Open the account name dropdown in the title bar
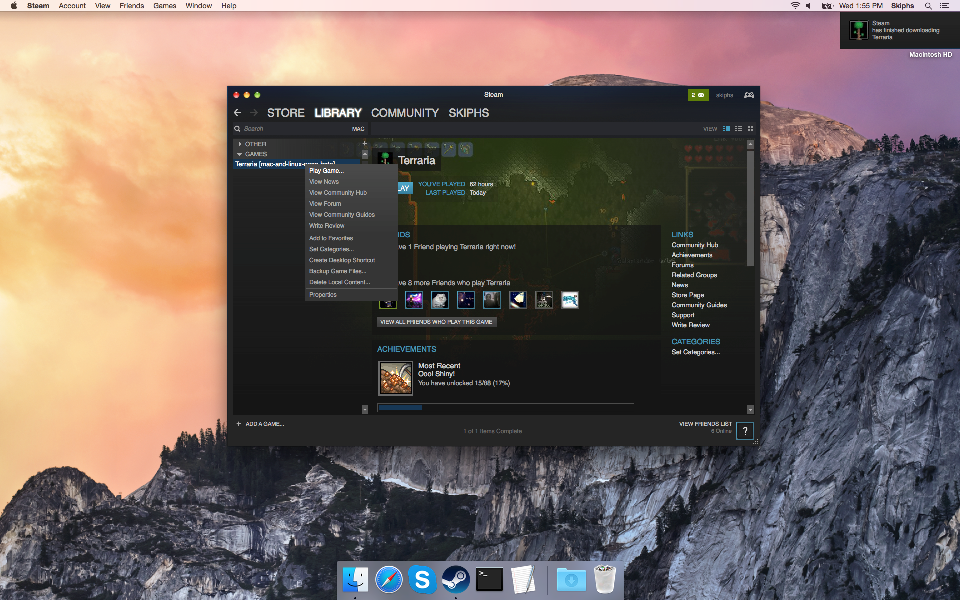This screenshot has width=960, height=600. (x=725, y=95)
